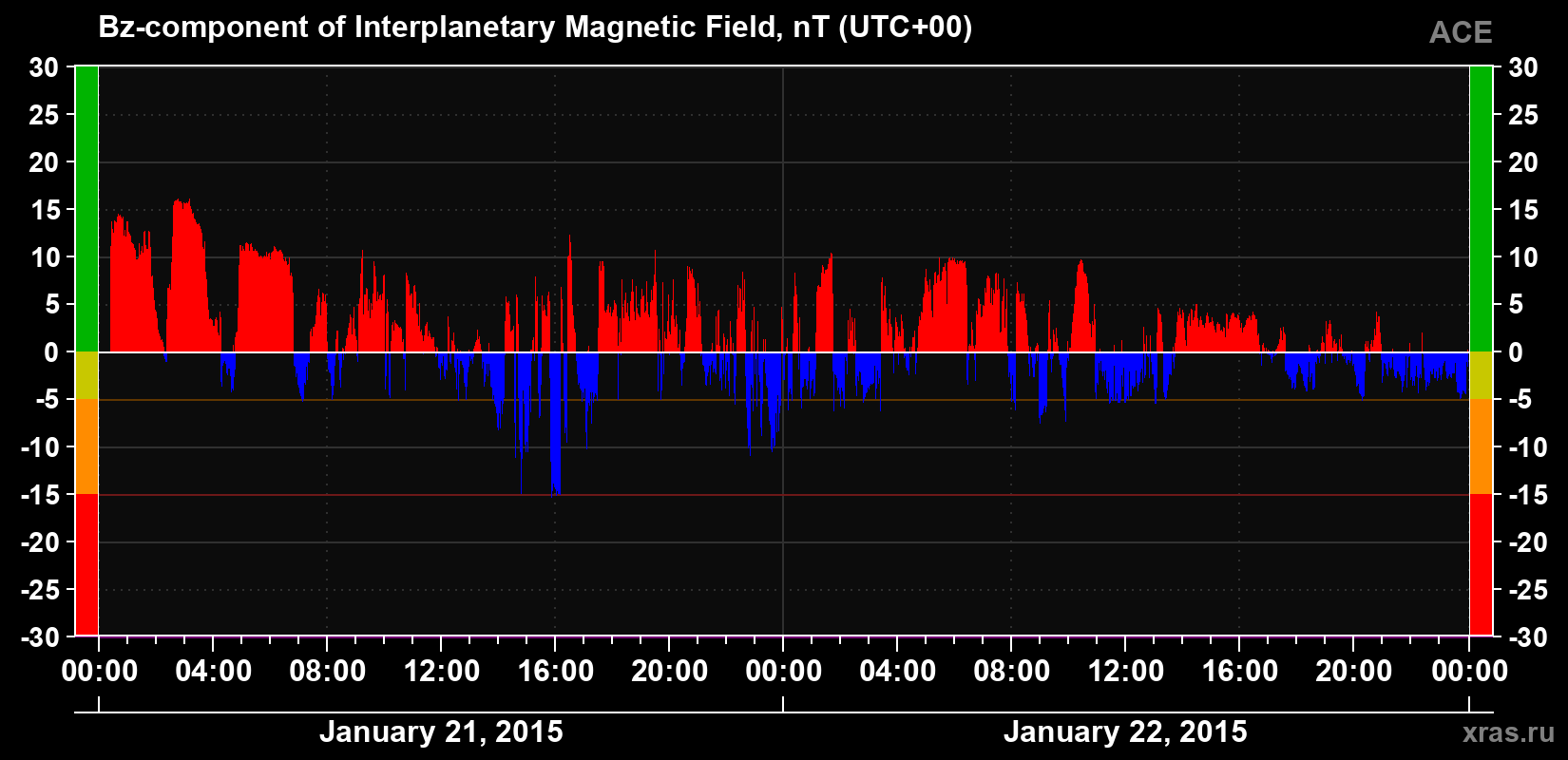Select the "20:00" time label for January 22
Viewport: 1568px width, 760px height.
[1353, 672]
